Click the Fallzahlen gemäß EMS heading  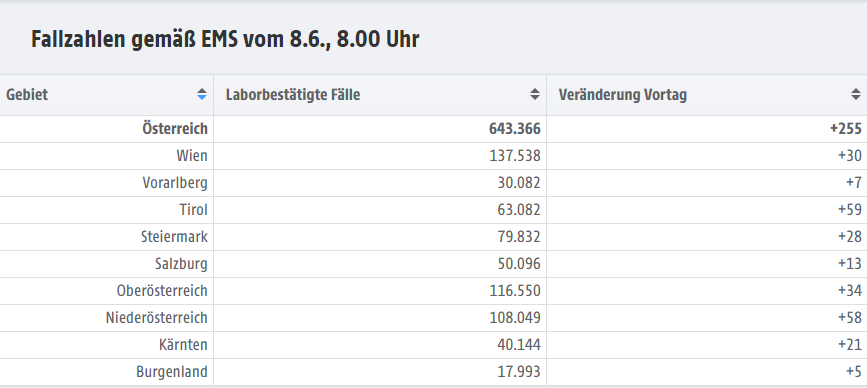point(224,40)
